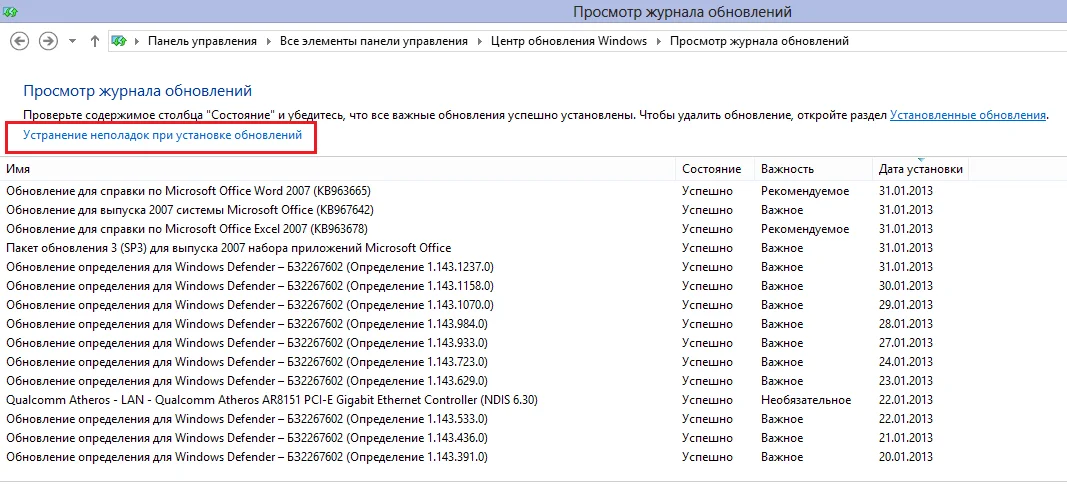The height and width of the screenshot is (504, 1067).
Task: Click "Важное" cell of KB967642 row
Action: coord(782,210)
